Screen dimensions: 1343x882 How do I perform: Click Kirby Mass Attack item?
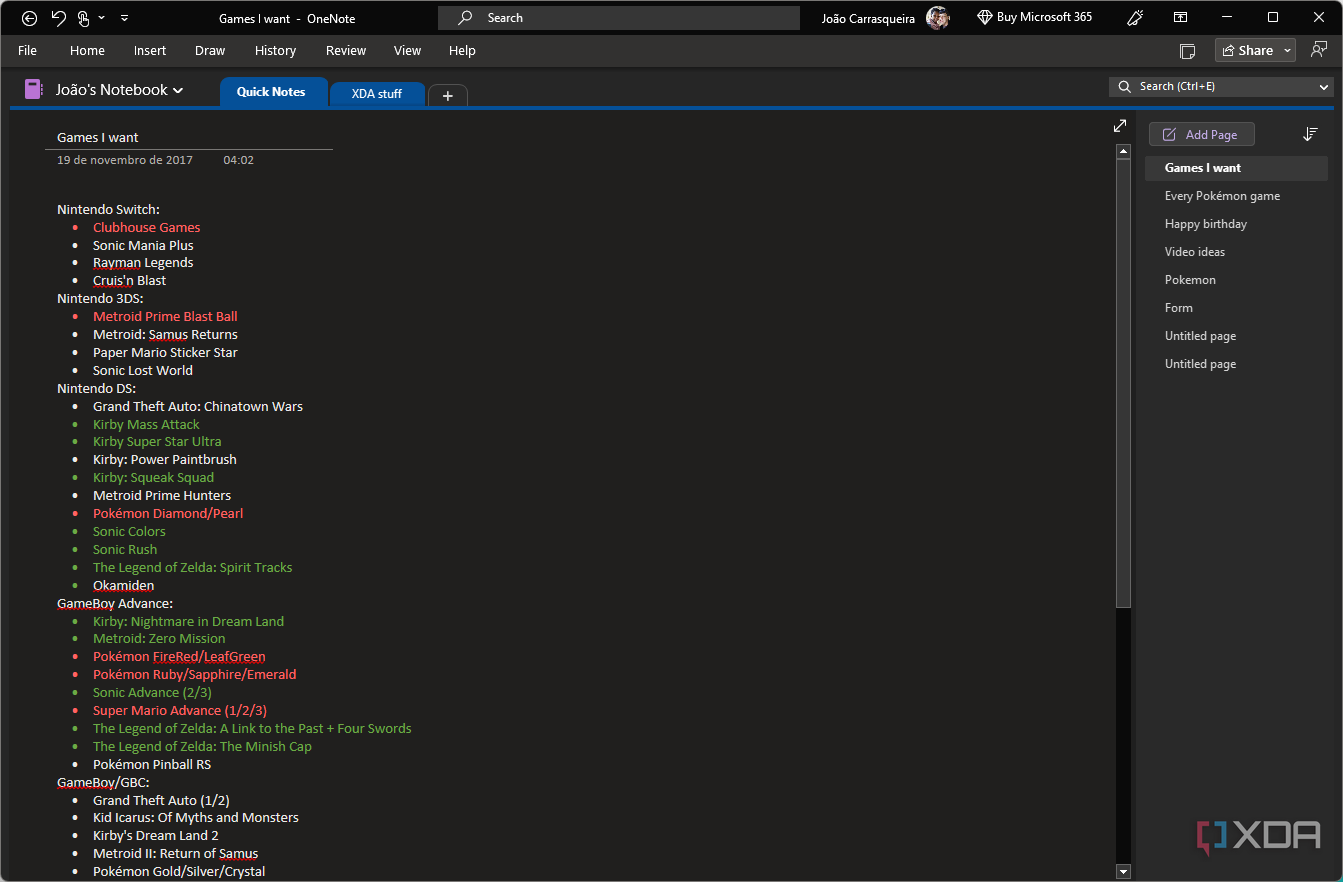pos(146,424)
